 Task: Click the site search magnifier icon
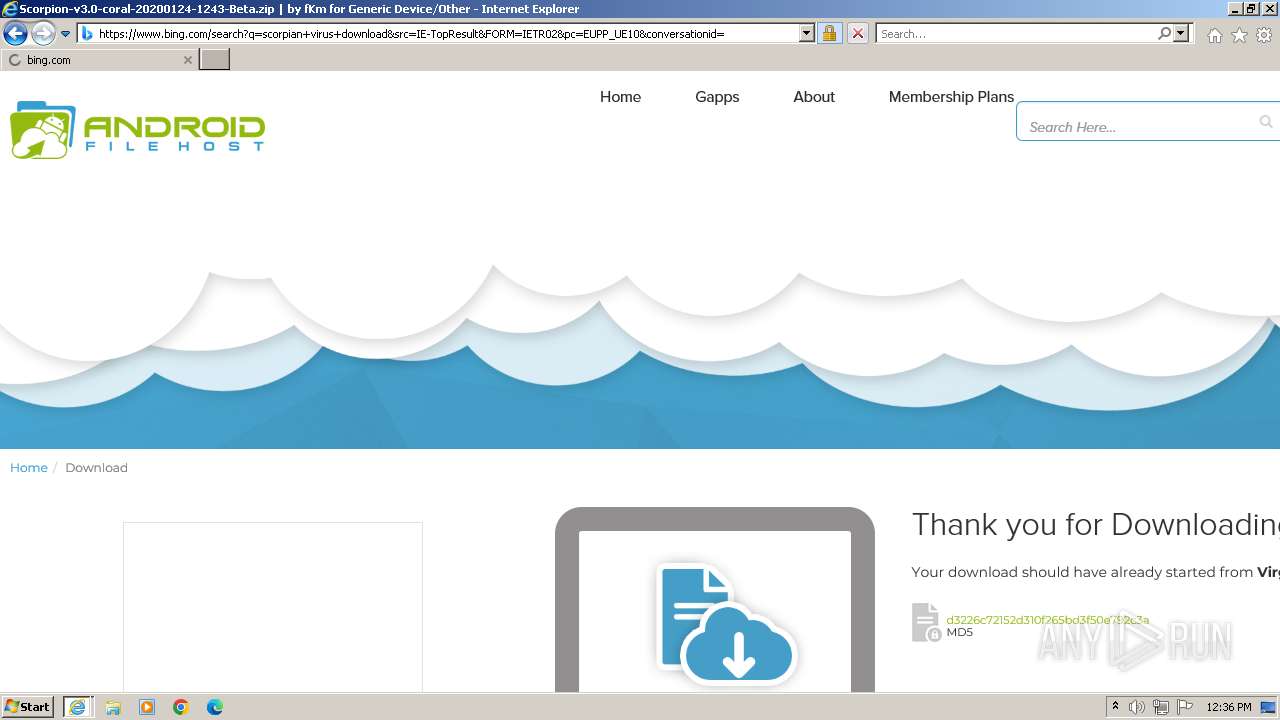pyautogui.click(x=1266, y=122)
